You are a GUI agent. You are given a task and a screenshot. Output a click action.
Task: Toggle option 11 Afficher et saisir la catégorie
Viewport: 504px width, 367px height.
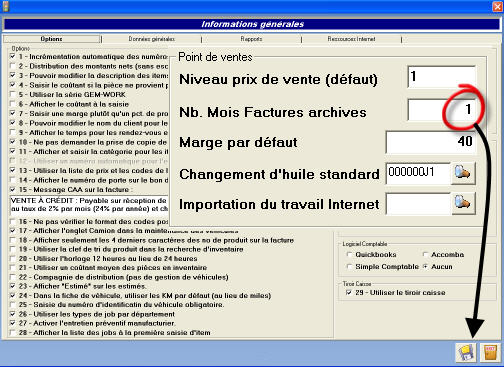click(x=13, y=152)
